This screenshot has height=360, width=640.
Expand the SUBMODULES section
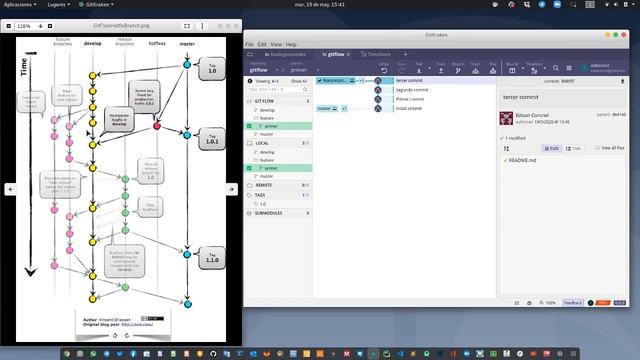coord(278,213)
